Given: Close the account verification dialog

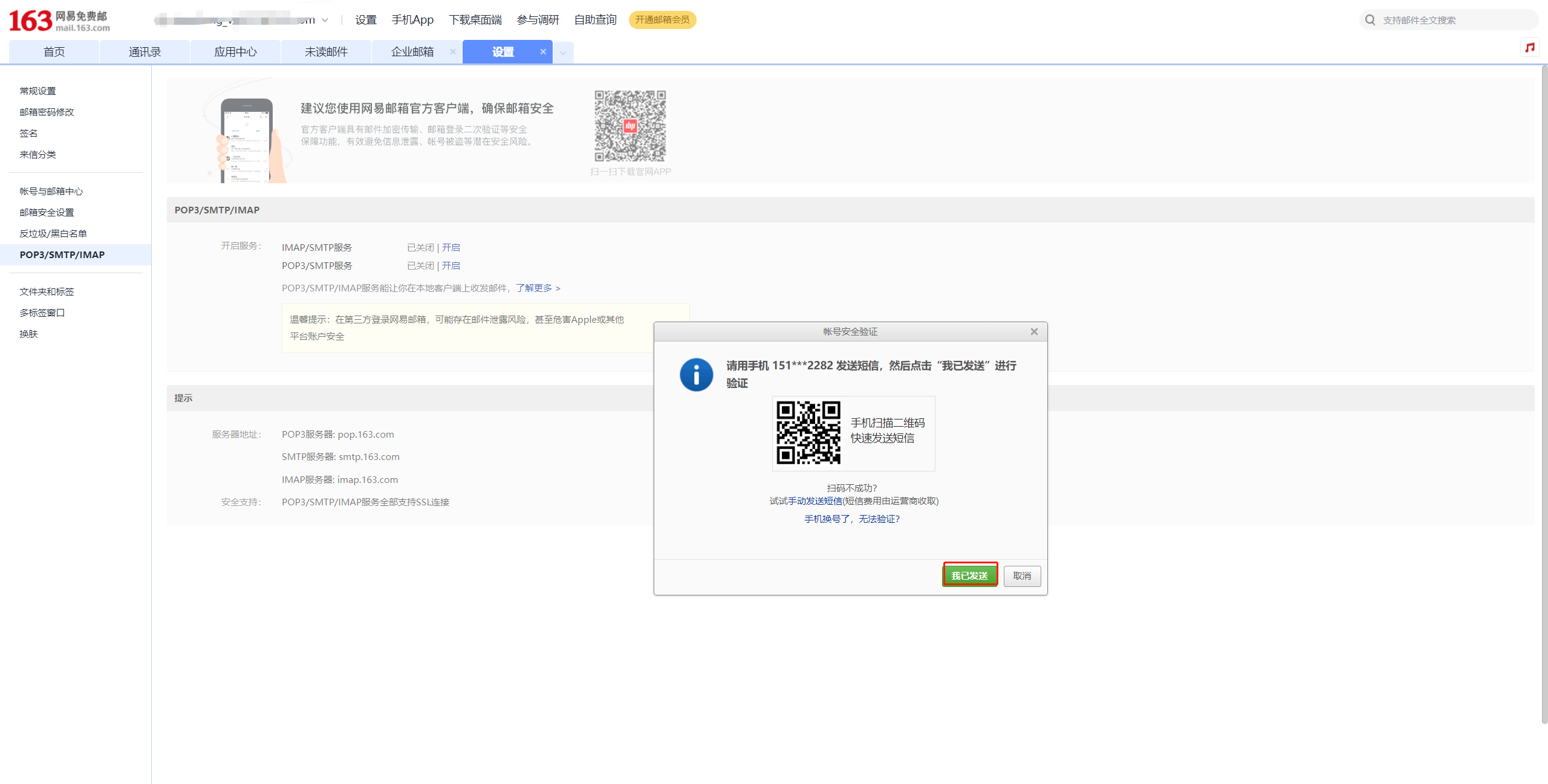Looking at the screenshot, I should coord(1034,331).
